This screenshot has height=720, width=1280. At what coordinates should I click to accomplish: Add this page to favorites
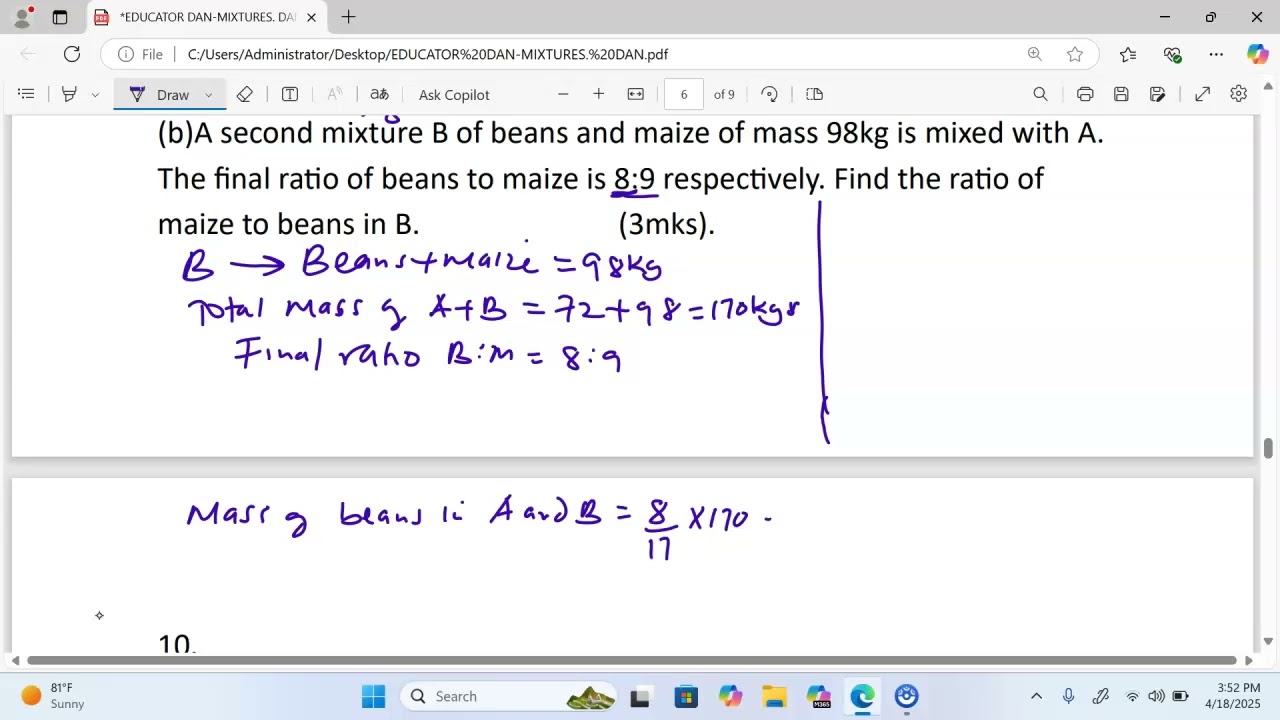(1075, 54)
